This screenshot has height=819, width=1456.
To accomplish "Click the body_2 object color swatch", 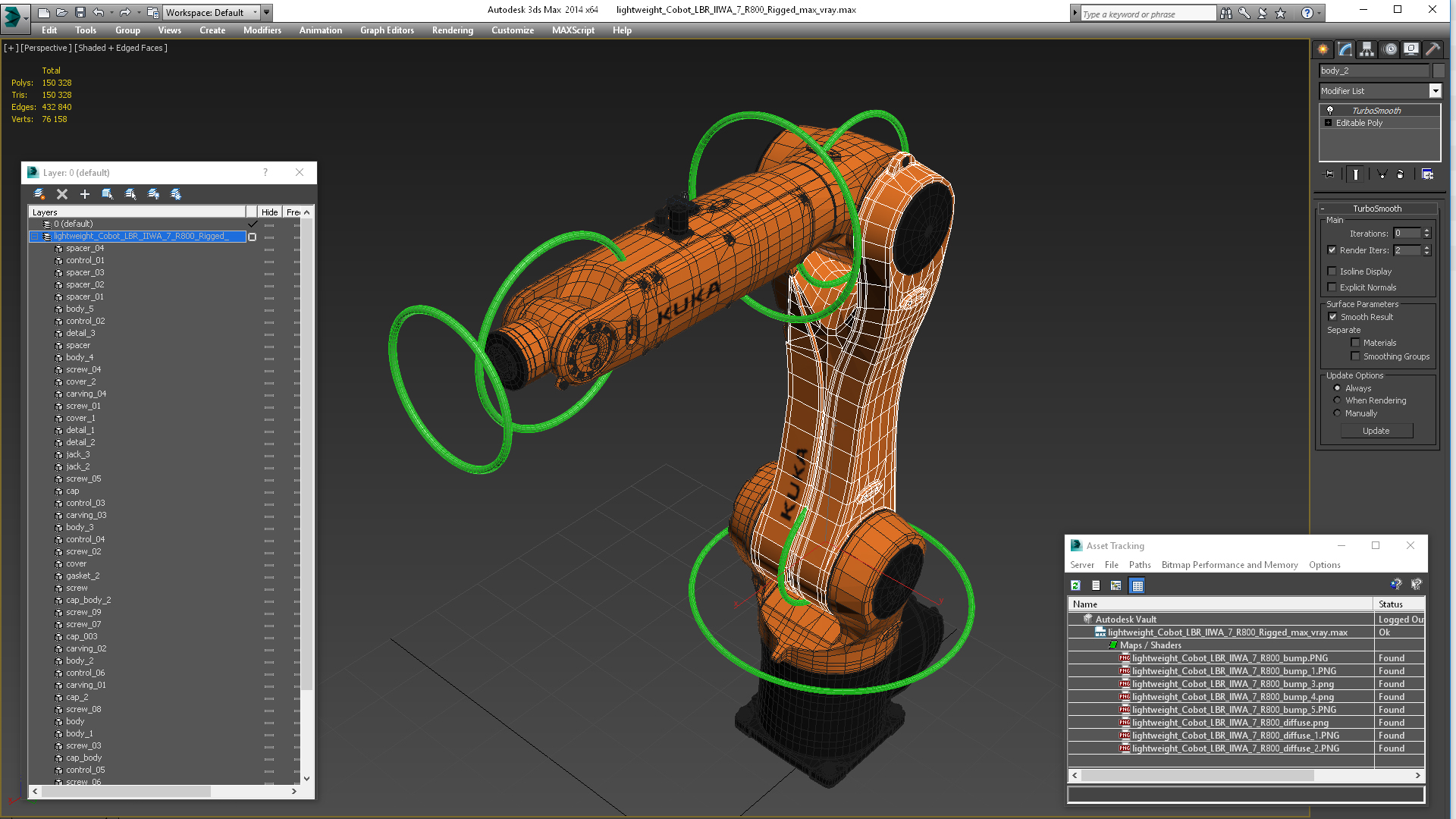I will [1439, 71].
